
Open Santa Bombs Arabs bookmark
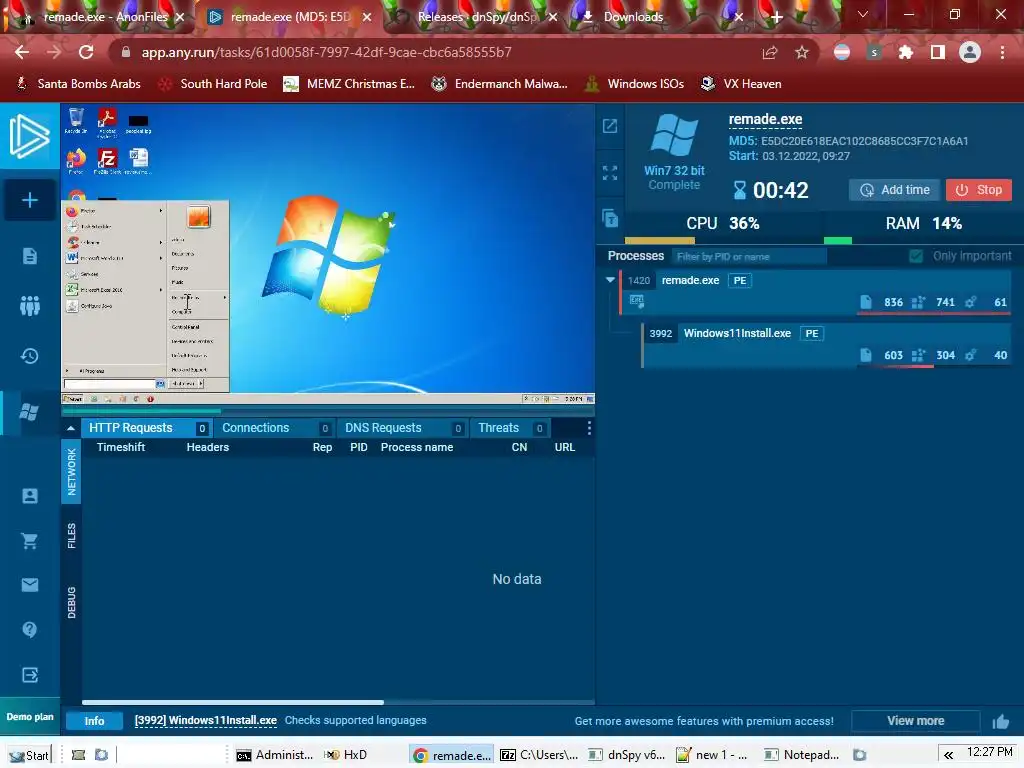[77, 84]
